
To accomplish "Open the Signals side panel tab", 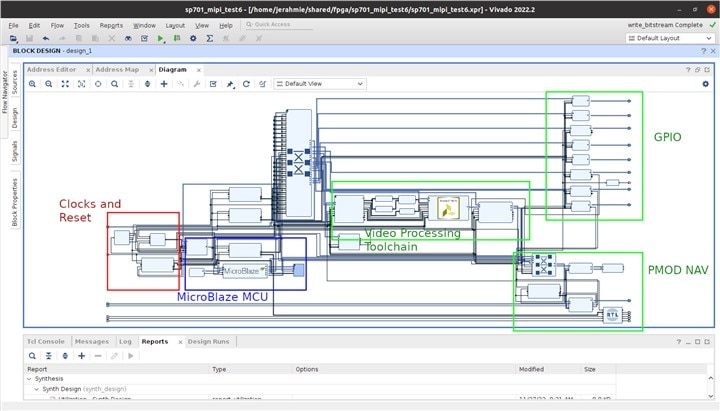I will tap(15, 152).
